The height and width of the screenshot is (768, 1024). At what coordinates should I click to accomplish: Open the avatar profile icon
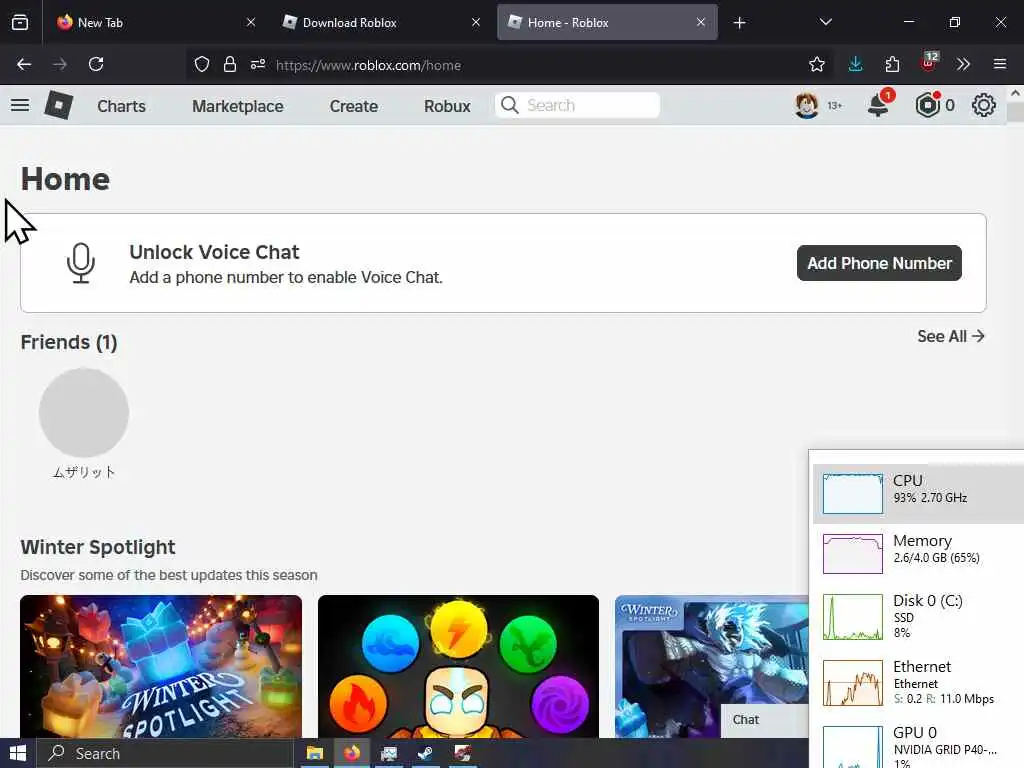click(807, 105)
